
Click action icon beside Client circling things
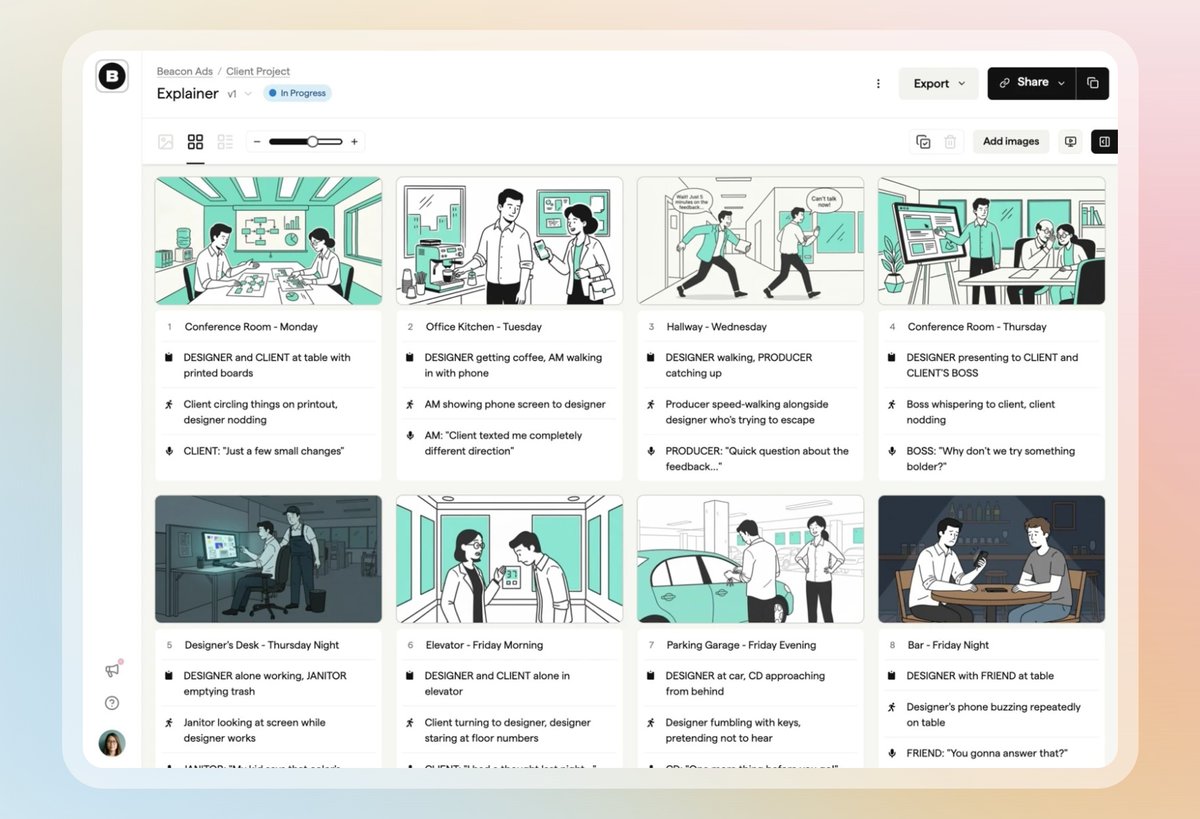tap(169, 405)
